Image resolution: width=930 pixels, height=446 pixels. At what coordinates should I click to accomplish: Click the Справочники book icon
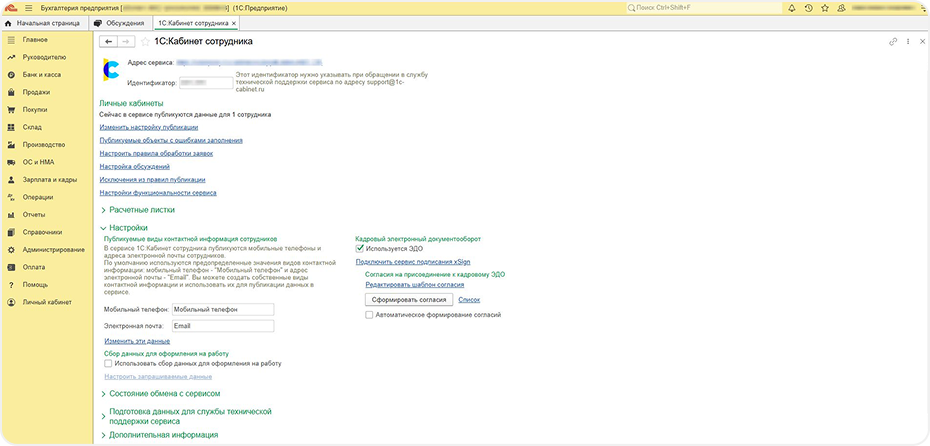point(11,232)
